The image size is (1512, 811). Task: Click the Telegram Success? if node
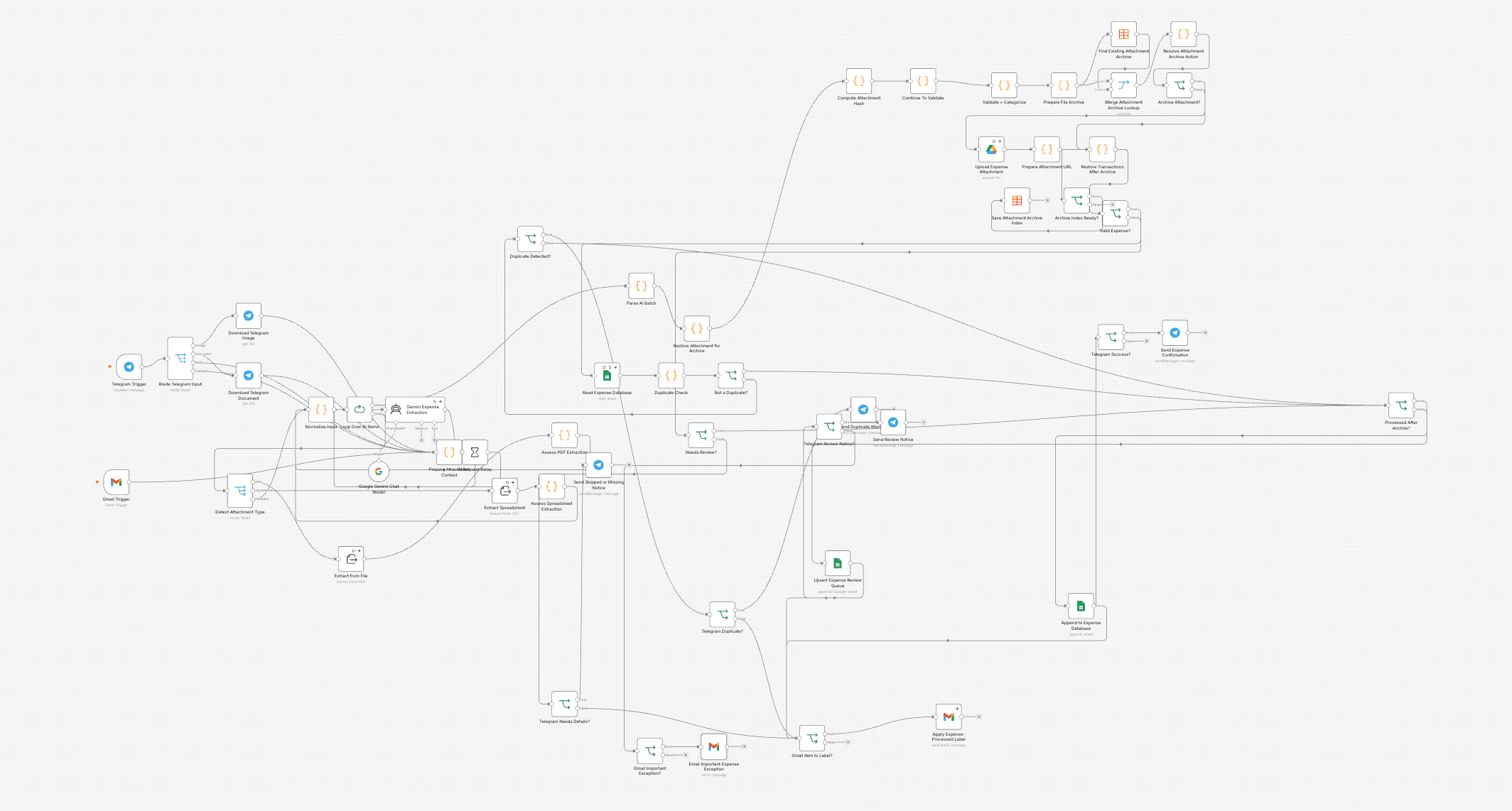(1111, 337)
